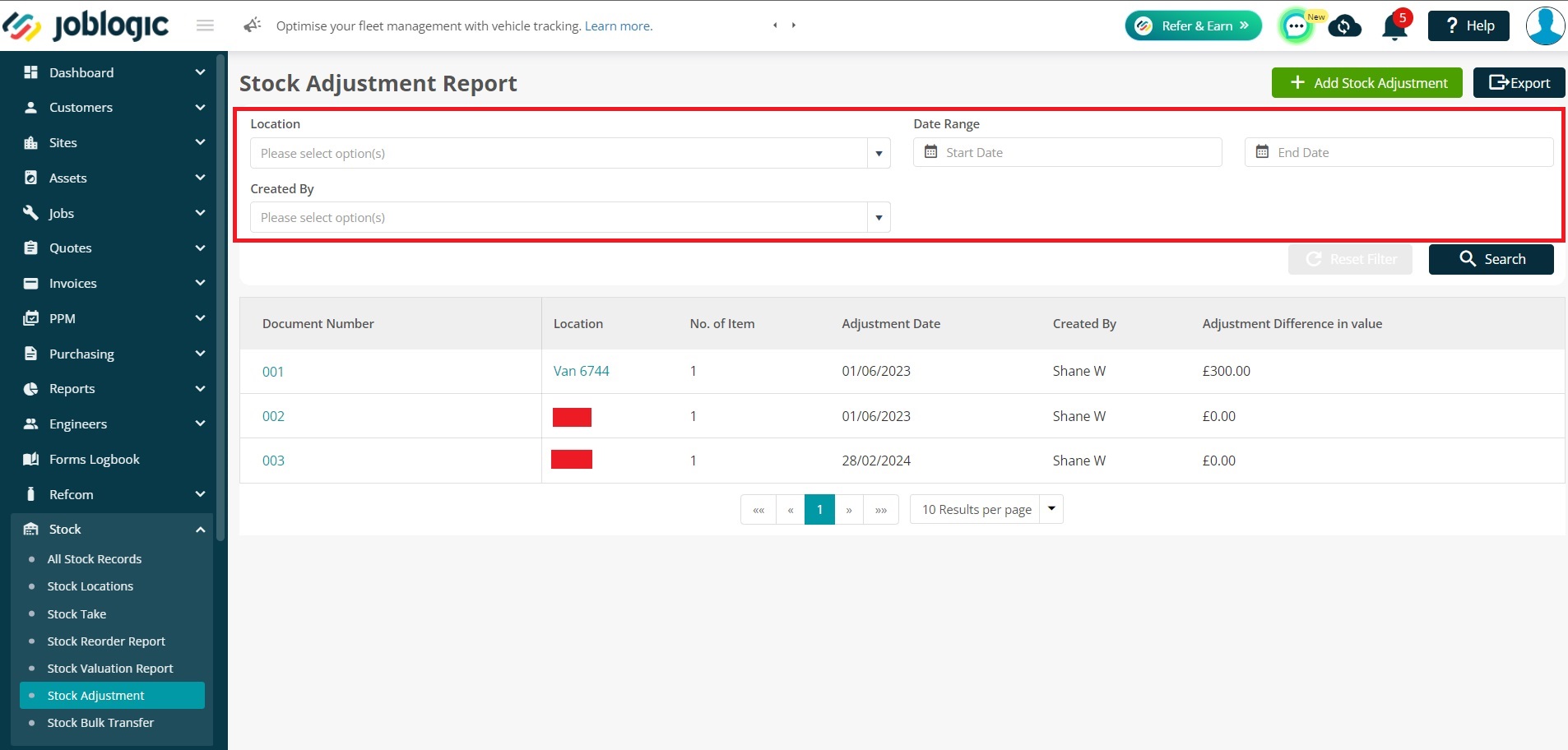Screen dimensions: 1568x750
Task: Open the live chat bubble icon
Action: [1296, 26]
